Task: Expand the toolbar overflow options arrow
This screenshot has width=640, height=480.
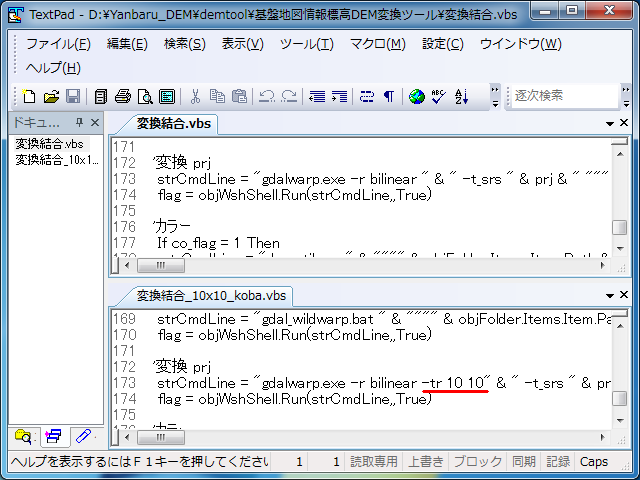Action: (495, 96)
